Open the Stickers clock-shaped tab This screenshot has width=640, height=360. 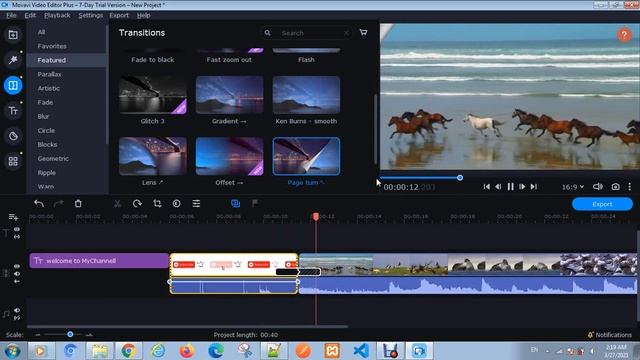click(x=13, y=136)
